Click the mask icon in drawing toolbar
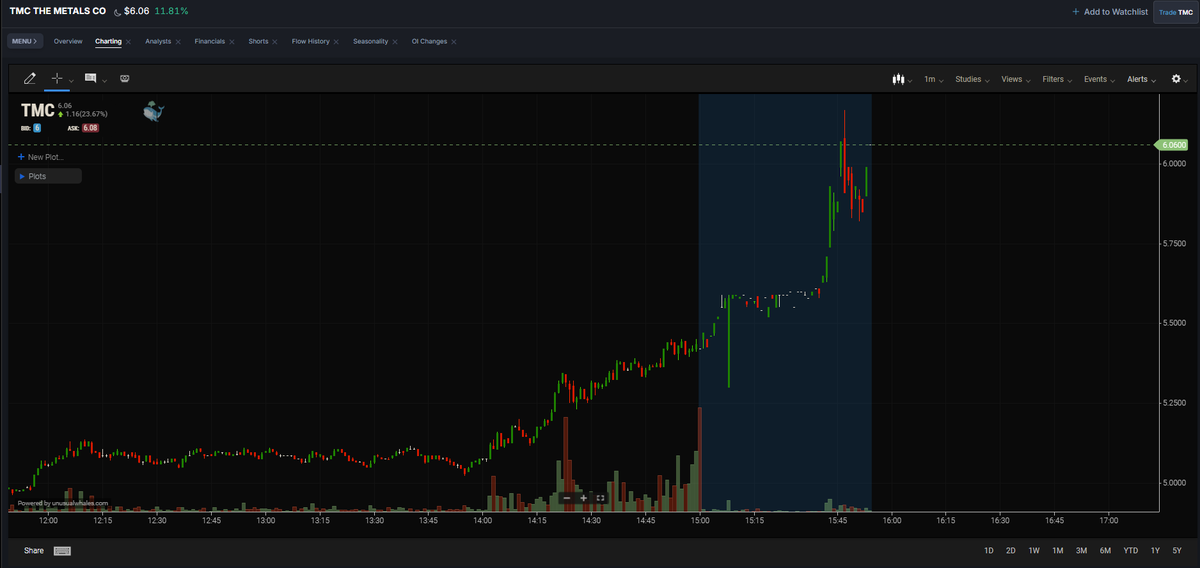1200x568 pixels. click(125, 78)
